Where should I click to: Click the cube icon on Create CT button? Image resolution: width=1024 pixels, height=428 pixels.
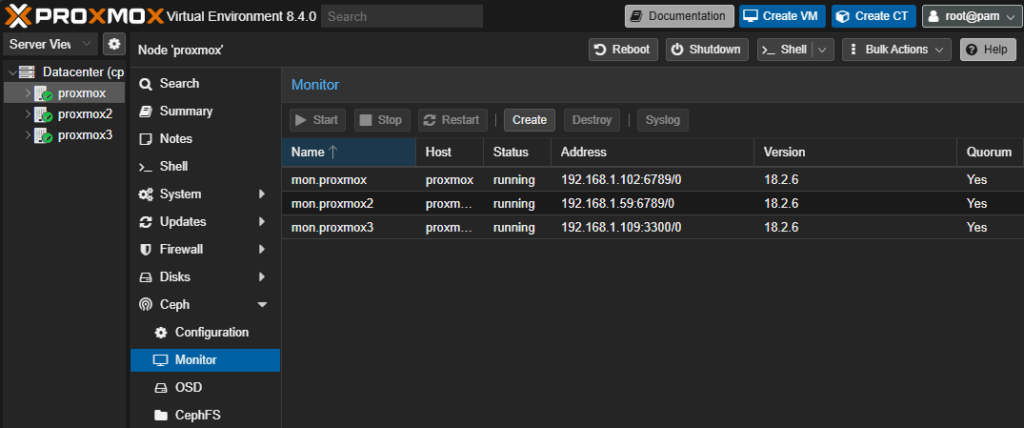pyautogui.click(x=844, y=16)
